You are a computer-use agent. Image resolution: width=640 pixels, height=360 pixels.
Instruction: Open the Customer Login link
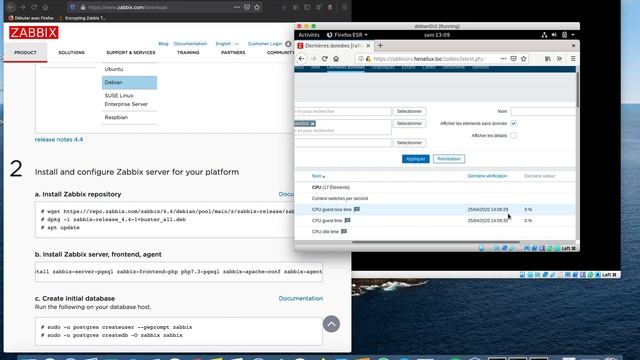(x=265, y=44)
